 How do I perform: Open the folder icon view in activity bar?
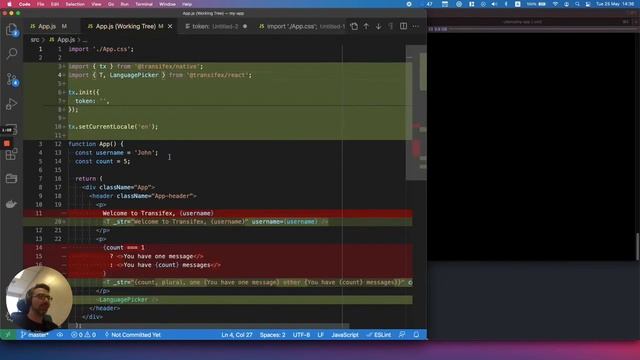tap(11, 178)
